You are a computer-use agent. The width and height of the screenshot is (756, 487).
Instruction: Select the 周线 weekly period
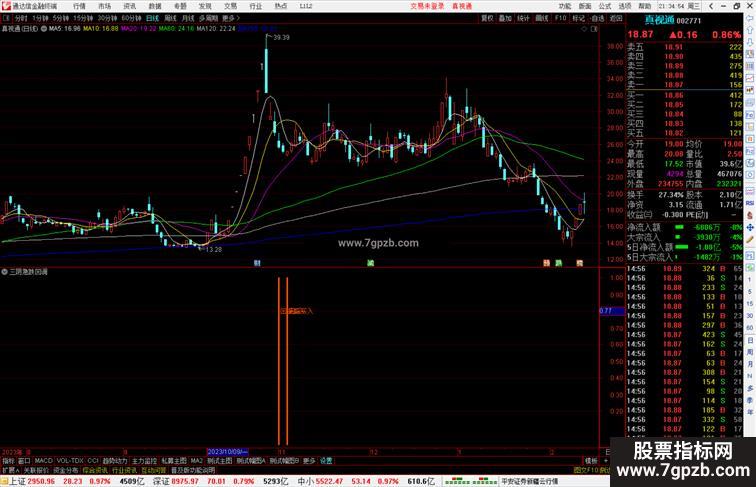coord(170,18)
